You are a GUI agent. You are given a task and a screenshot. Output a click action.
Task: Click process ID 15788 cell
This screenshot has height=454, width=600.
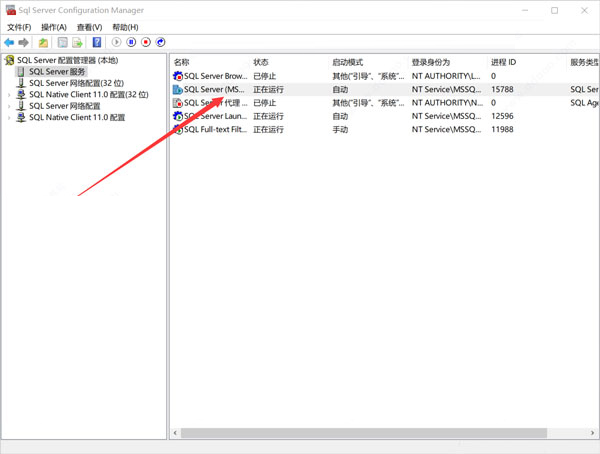pyautogui.click(x=502, y=90)
